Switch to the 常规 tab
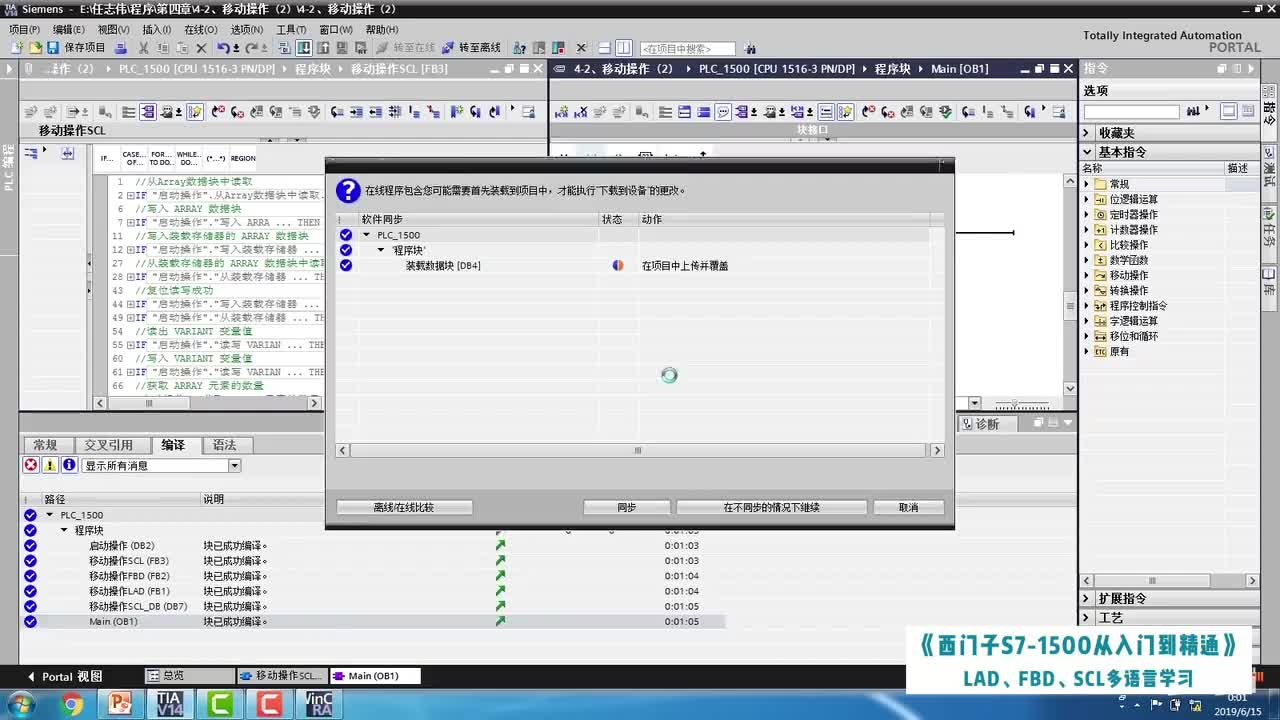Image resolution: width=1280 pixels, height=720 pixels. [x=46, y=445]
